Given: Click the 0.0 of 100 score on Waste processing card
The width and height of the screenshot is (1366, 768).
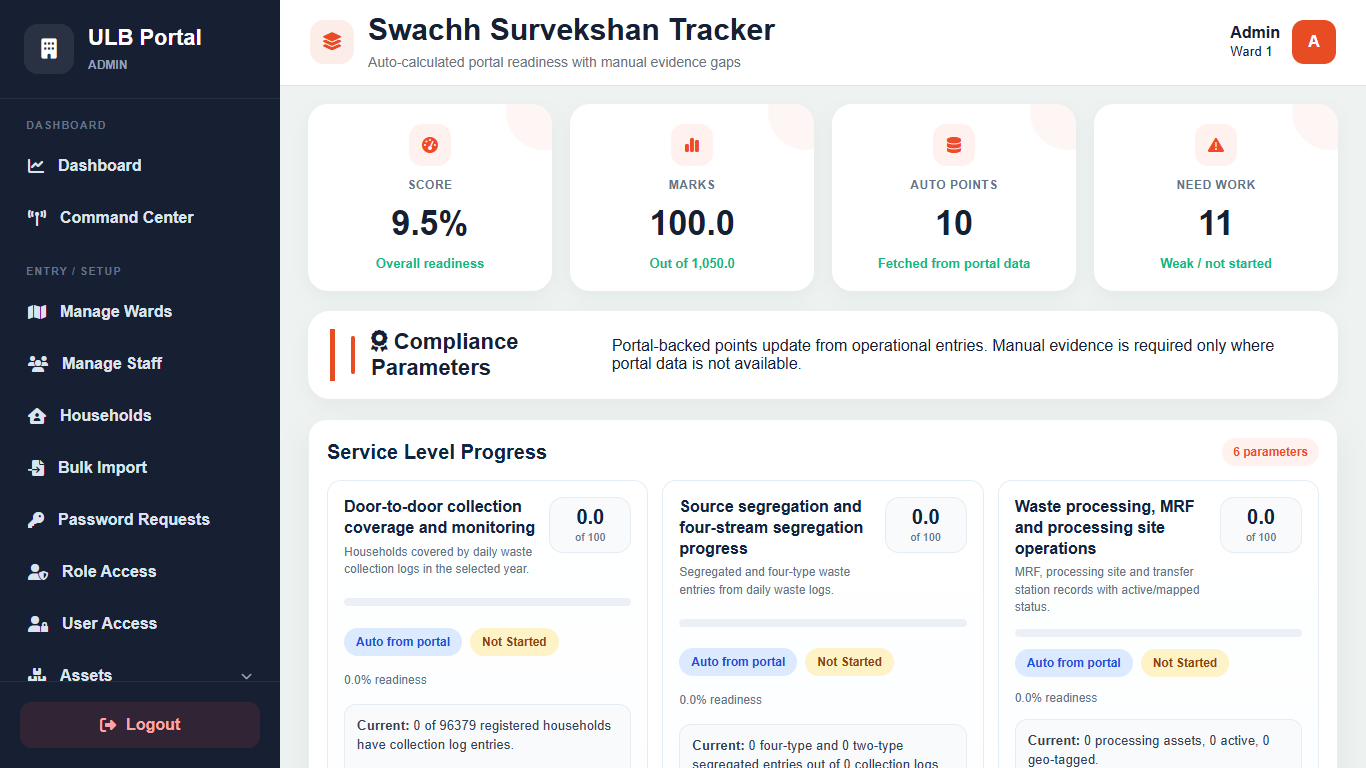Looking at the screenshot, I should (x=1261, y=525).
